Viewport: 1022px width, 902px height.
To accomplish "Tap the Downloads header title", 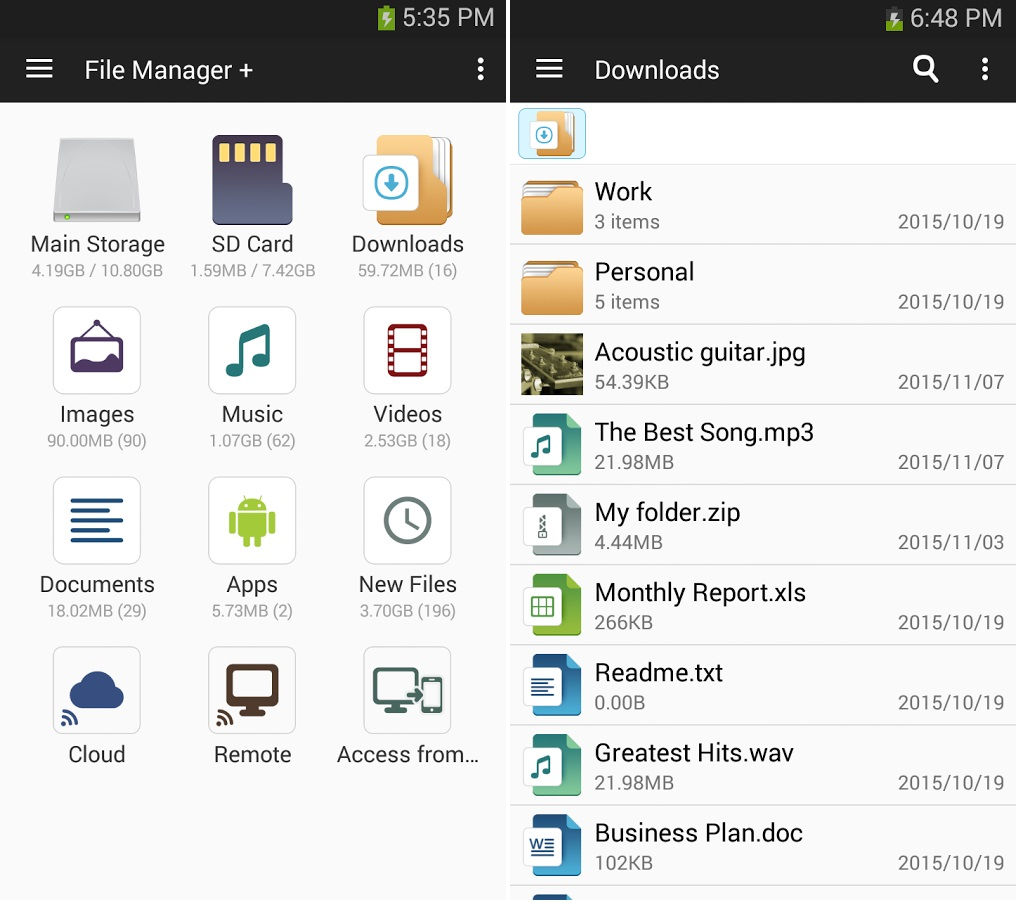I will pyautogui.click(x=657, y=70).
